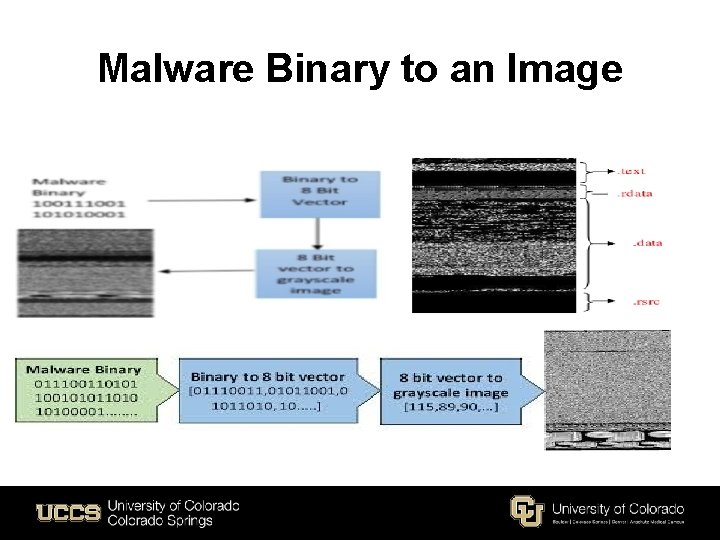Click the '.rsrc' red section label

(646, 302)
